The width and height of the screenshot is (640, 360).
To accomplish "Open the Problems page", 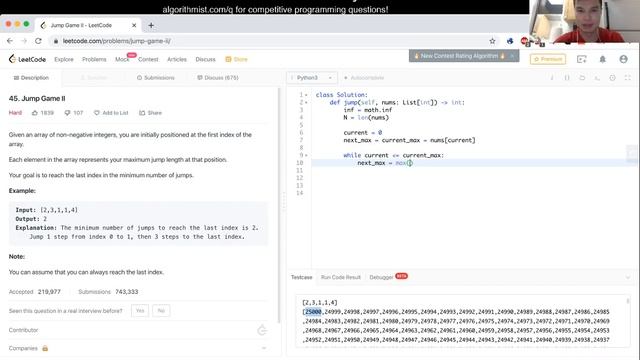I will pos(94,59).
